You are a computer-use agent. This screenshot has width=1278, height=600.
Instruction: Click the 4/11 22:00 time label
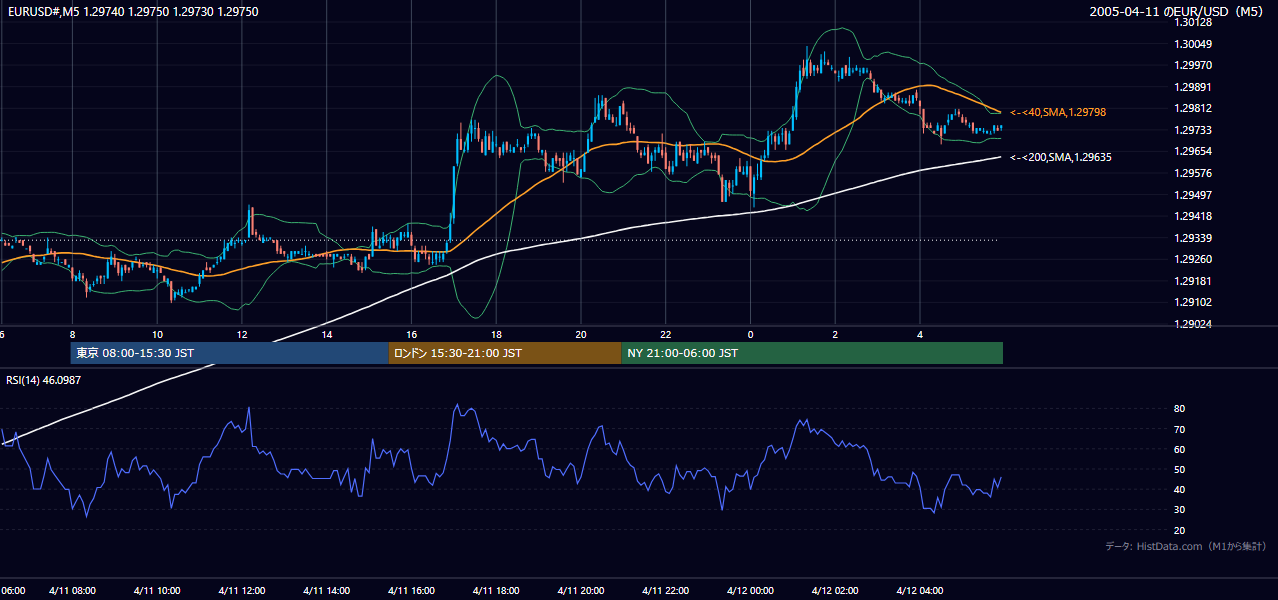point(666,591)
